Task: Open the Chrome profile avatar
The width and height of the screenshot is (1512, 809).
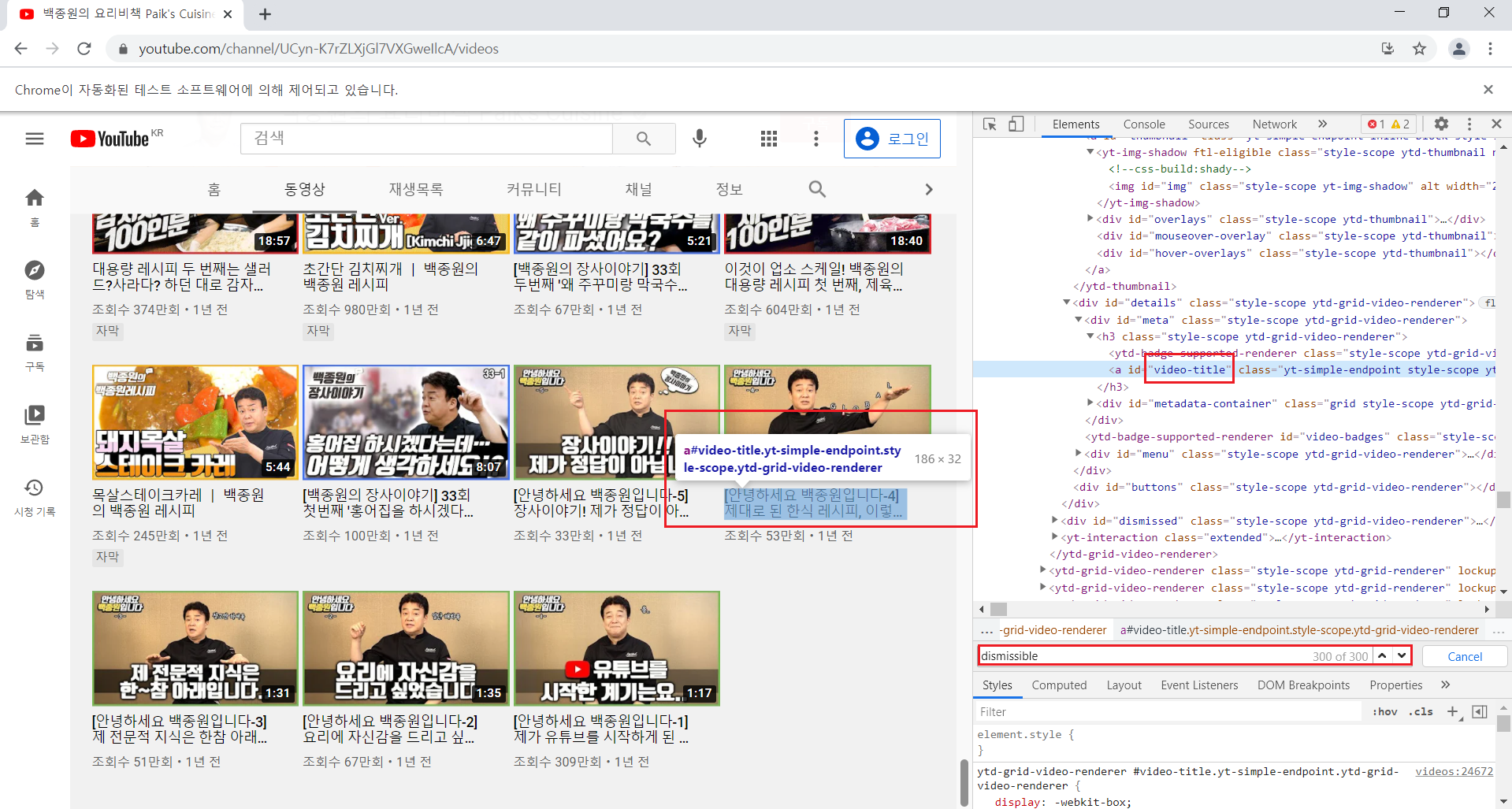Action: pos(1459,49)
